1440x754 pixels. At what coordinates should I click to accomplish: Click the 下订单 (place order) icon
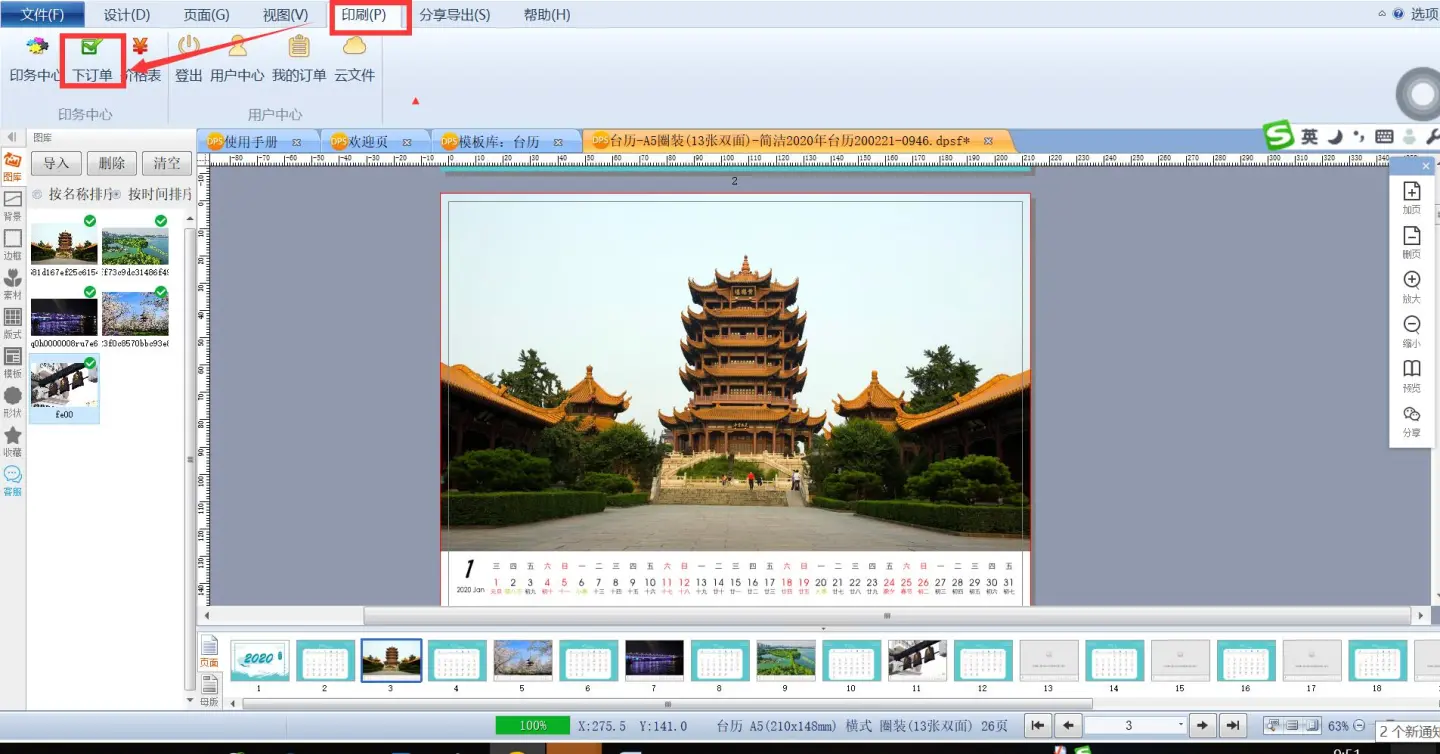pyautogui.click(x=92, y=59)
